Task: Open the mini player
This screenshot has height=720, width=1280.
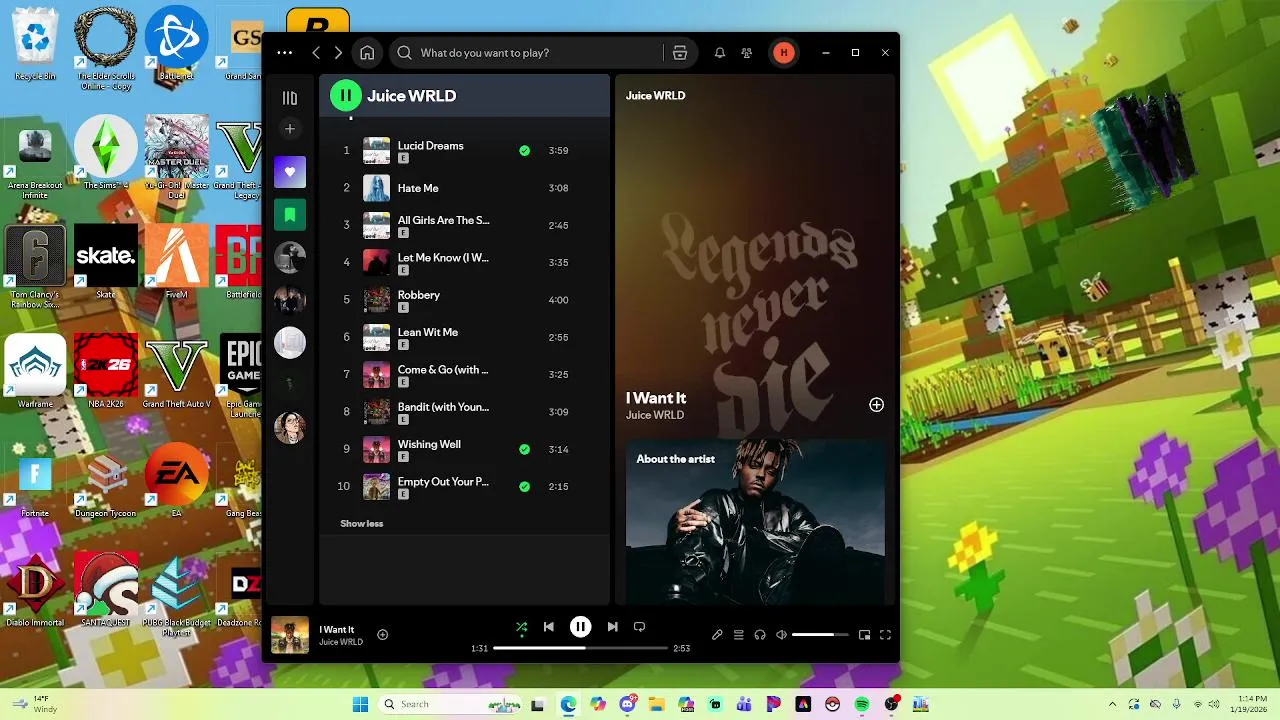Action: click(x=864, y=635)
